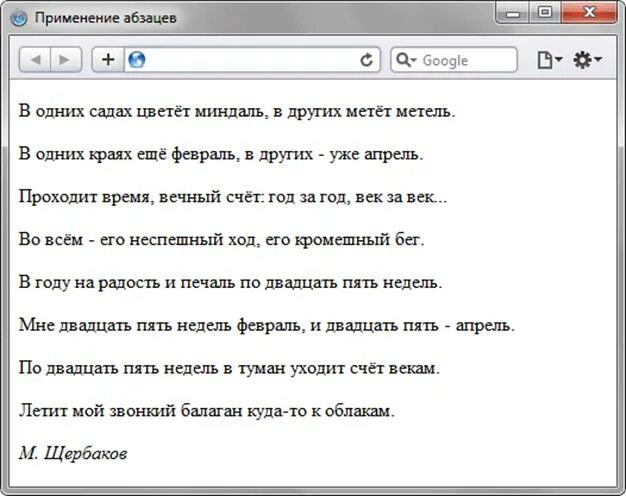Open the gear settings menu
The image size is (626, 496).
(587, 60)
